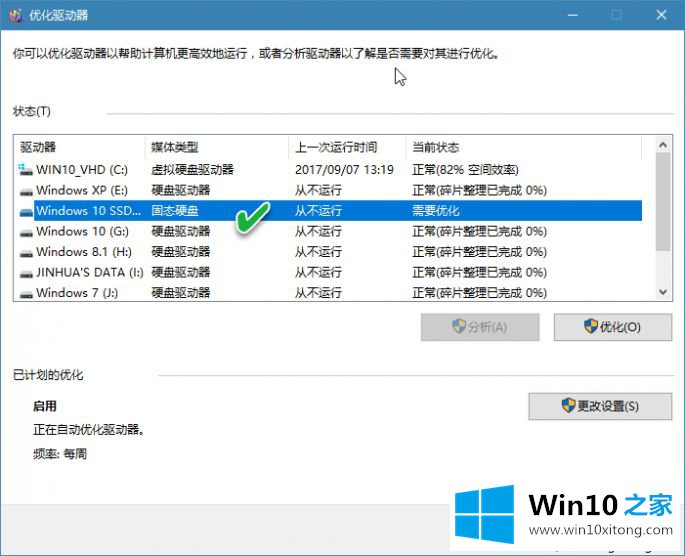Click the 频率: 每周 text
Screen dimensions: 685x556
[x=60, y=454]
